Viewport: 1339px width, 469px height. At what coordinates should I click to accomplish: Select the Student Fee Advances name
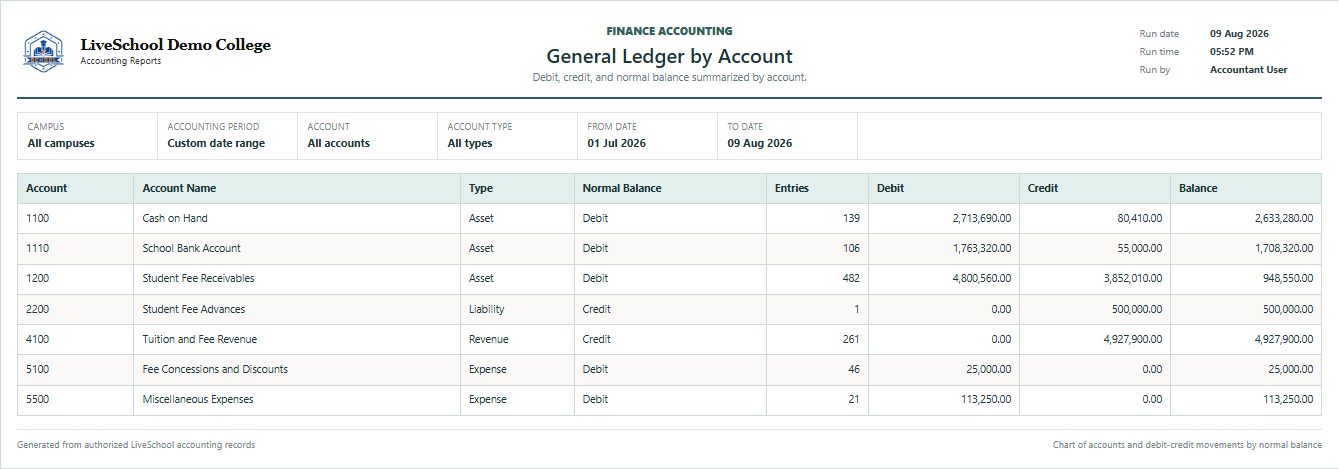pos(194,309)
